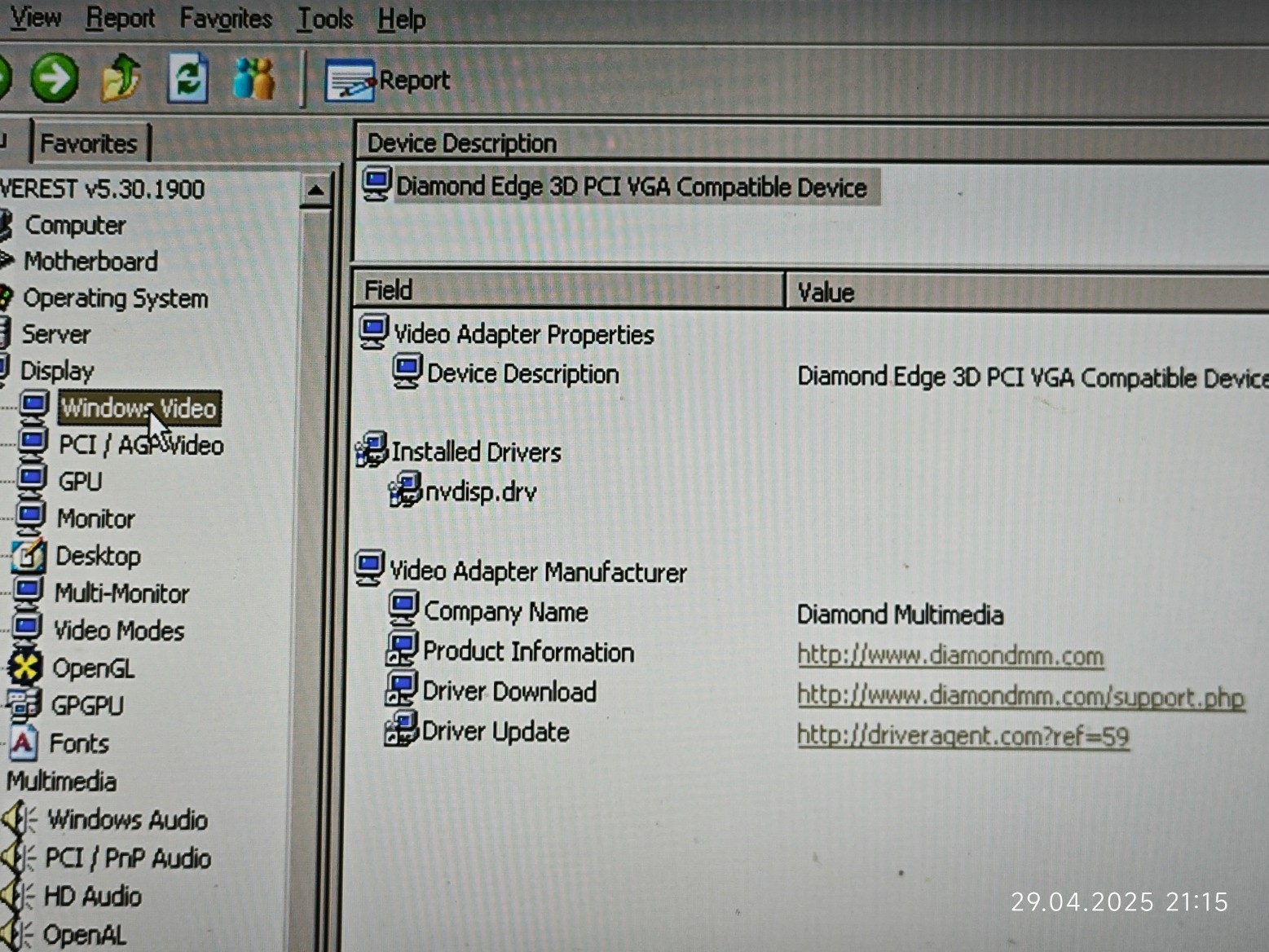Screen dimensions: 1269x952
Task: Click the Device Description field row icon
Action: tap(407, 371)
